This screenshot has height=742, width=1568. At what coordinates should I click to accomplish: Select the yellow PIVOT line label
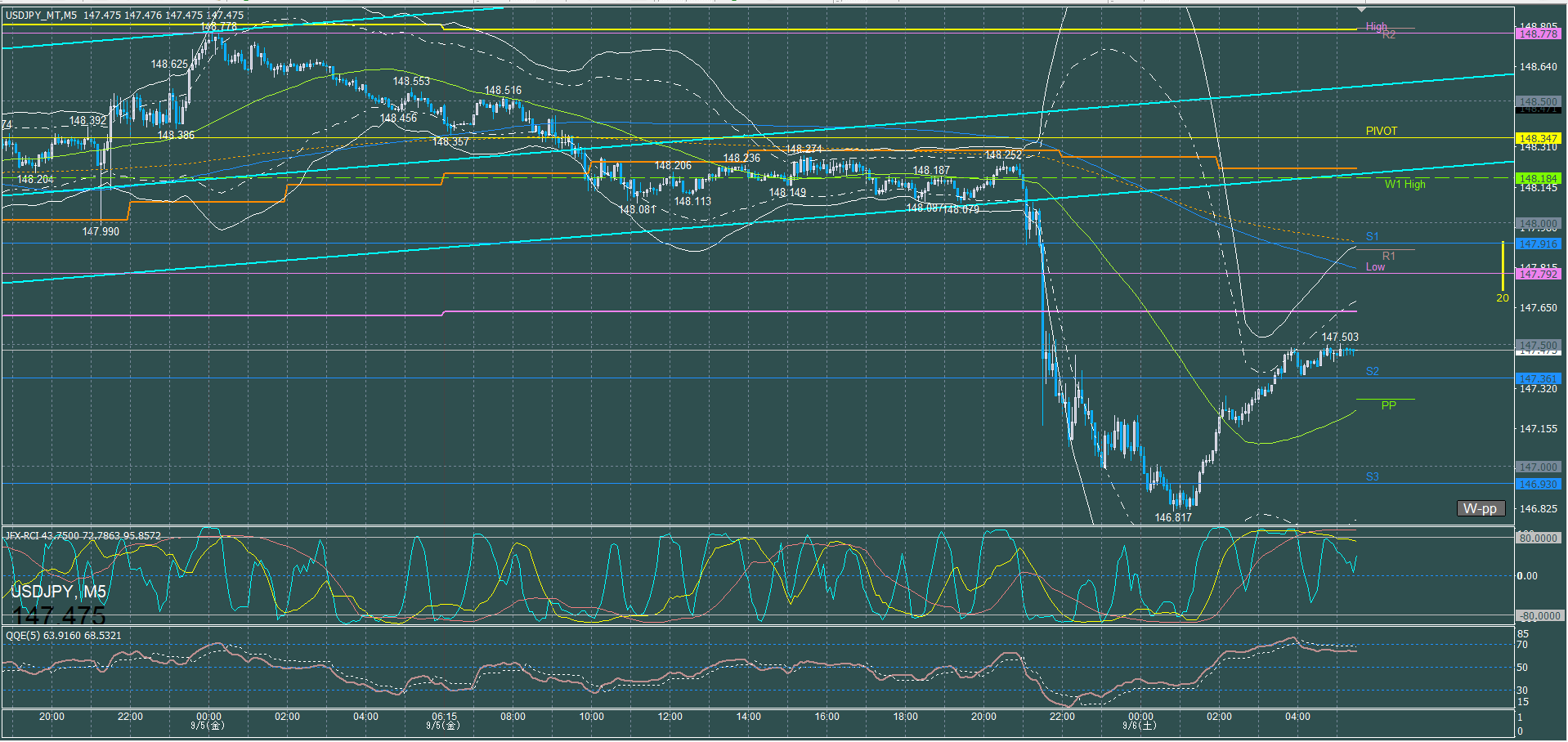point(1381,131)
